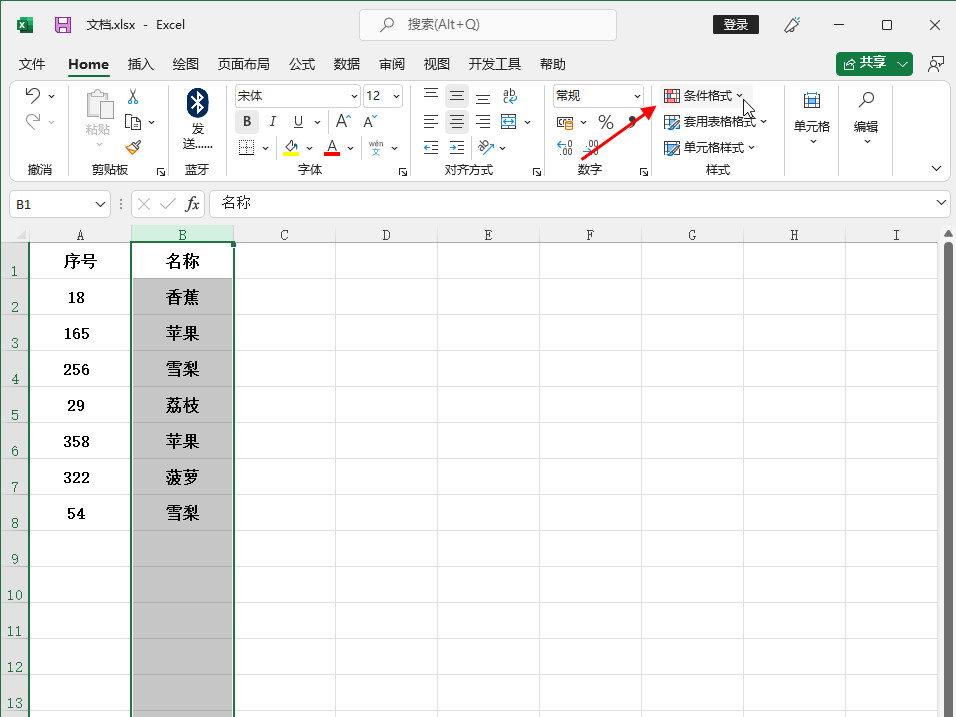Click the Cut scissors icon

(x=133, y=96)
